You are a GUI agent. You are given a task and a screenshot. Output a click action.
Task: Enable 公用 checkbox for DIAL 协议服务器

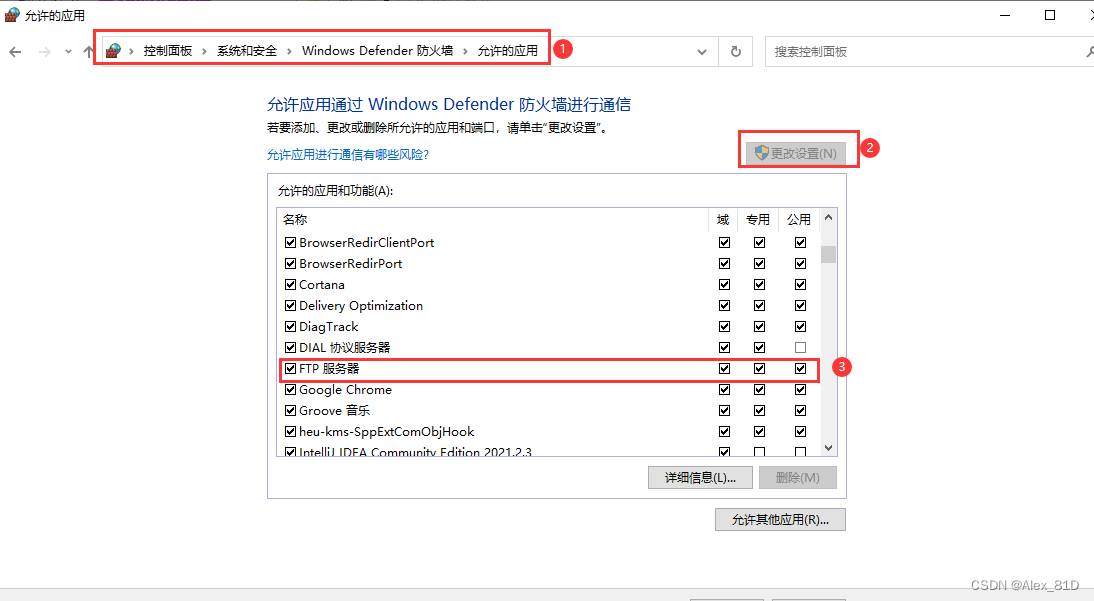click(x=800, y=348)
